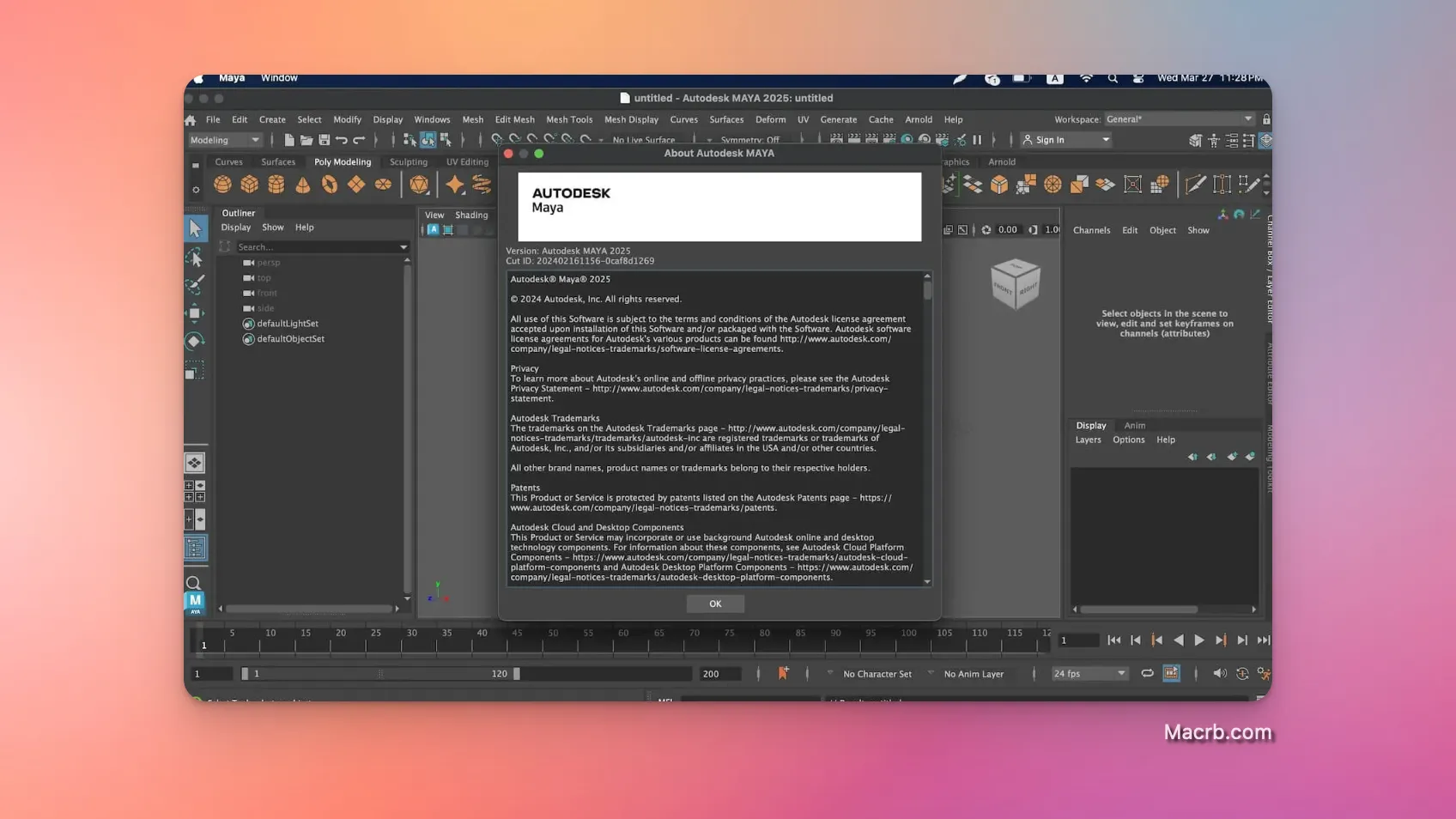Create a polygon cone from the shelf
This screenshot has height=819, width=1456.
[x=303, y=185]
